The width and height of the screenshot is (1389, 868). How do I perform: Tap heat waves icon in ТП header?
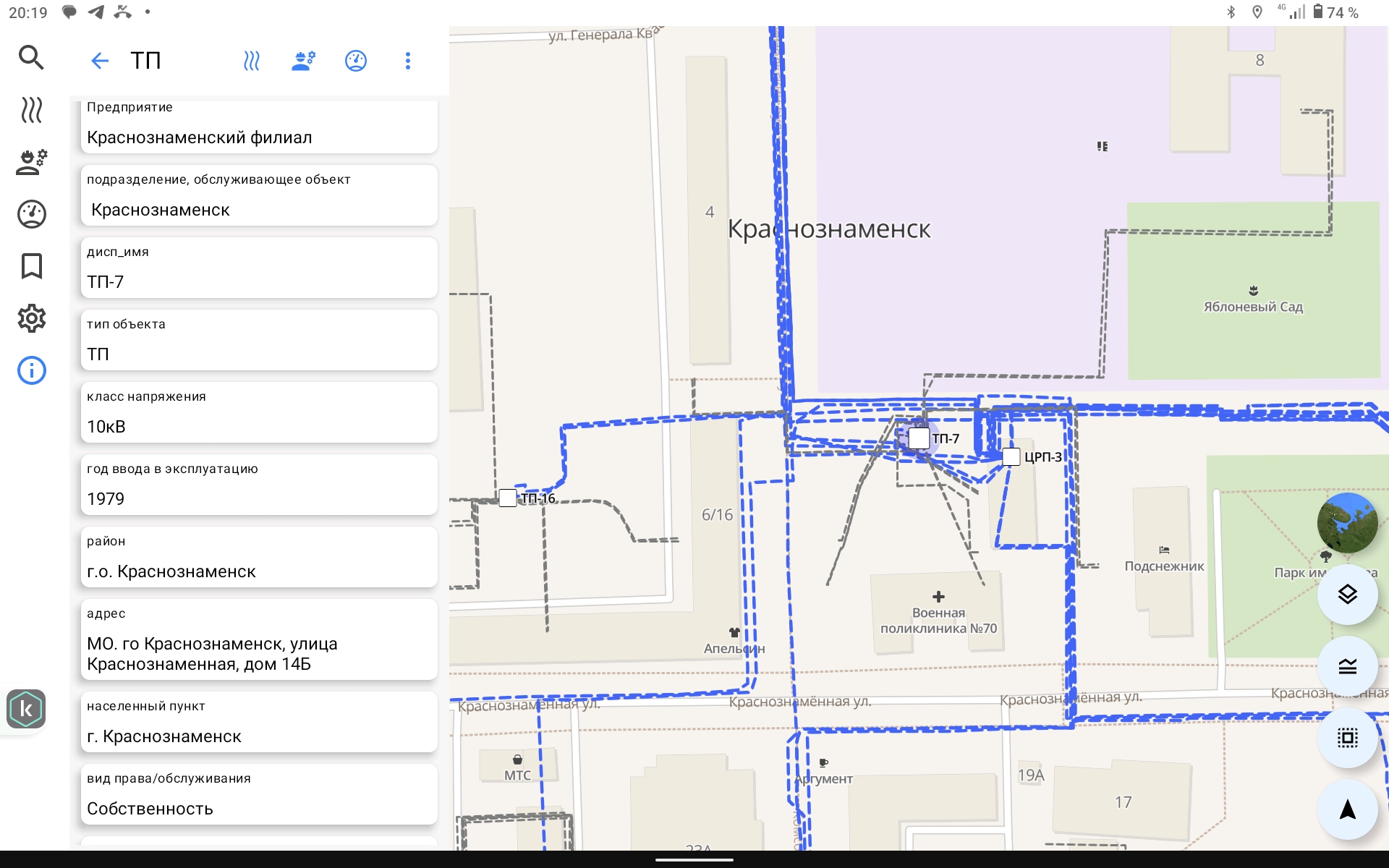click(252, 61)
